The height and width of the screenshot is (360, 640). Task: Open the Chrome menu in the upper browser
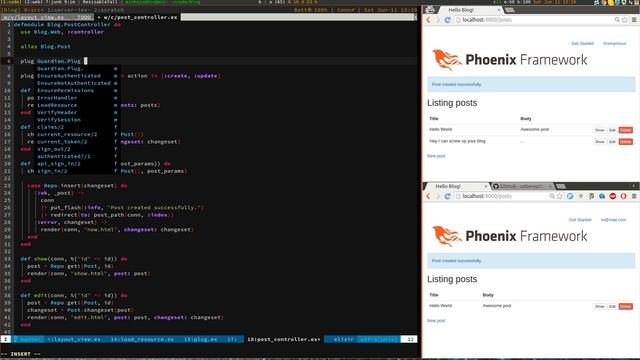pyautogui.click(x=634, y=20)
